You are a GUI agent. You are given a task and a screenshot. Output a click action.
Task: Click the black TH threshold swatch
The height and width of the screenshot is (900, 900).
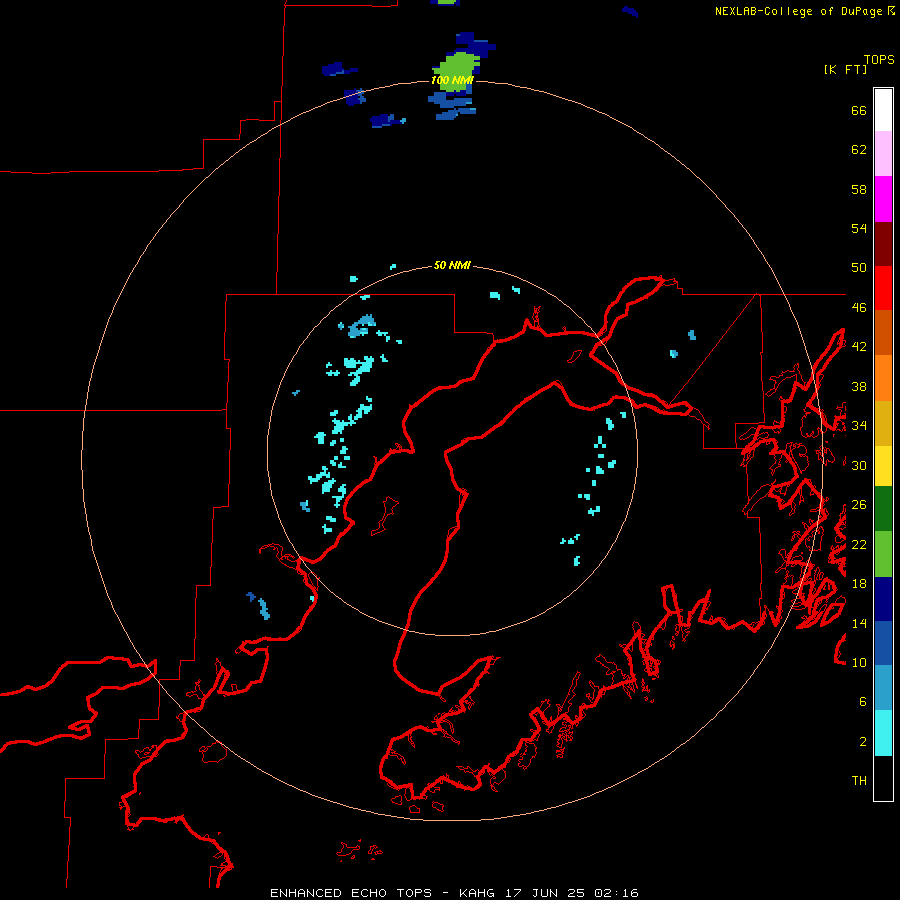(883, 778)
